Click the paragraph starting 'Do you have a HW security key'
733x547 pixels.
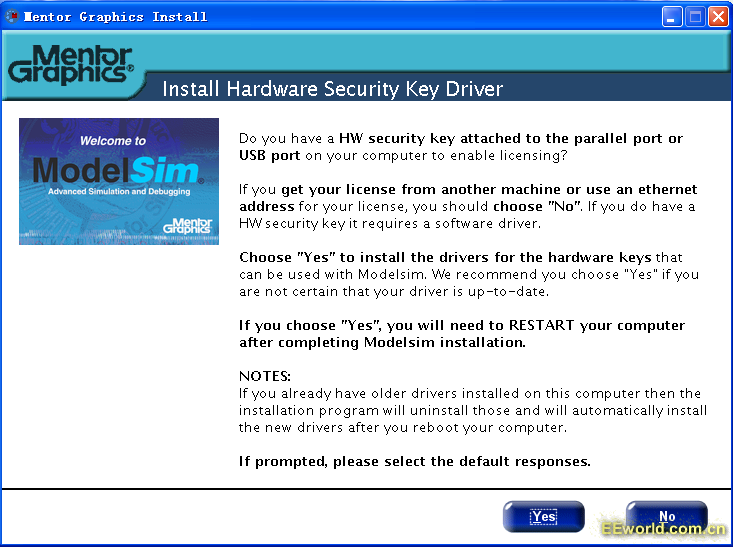pos(461,147)
